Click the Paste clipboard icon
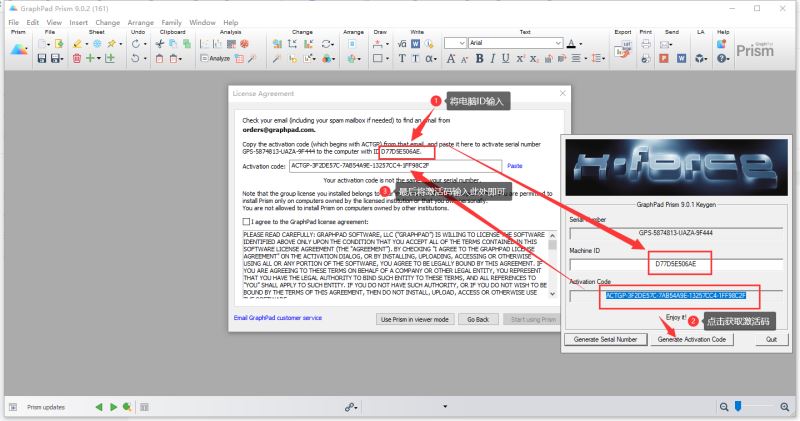 160,59
